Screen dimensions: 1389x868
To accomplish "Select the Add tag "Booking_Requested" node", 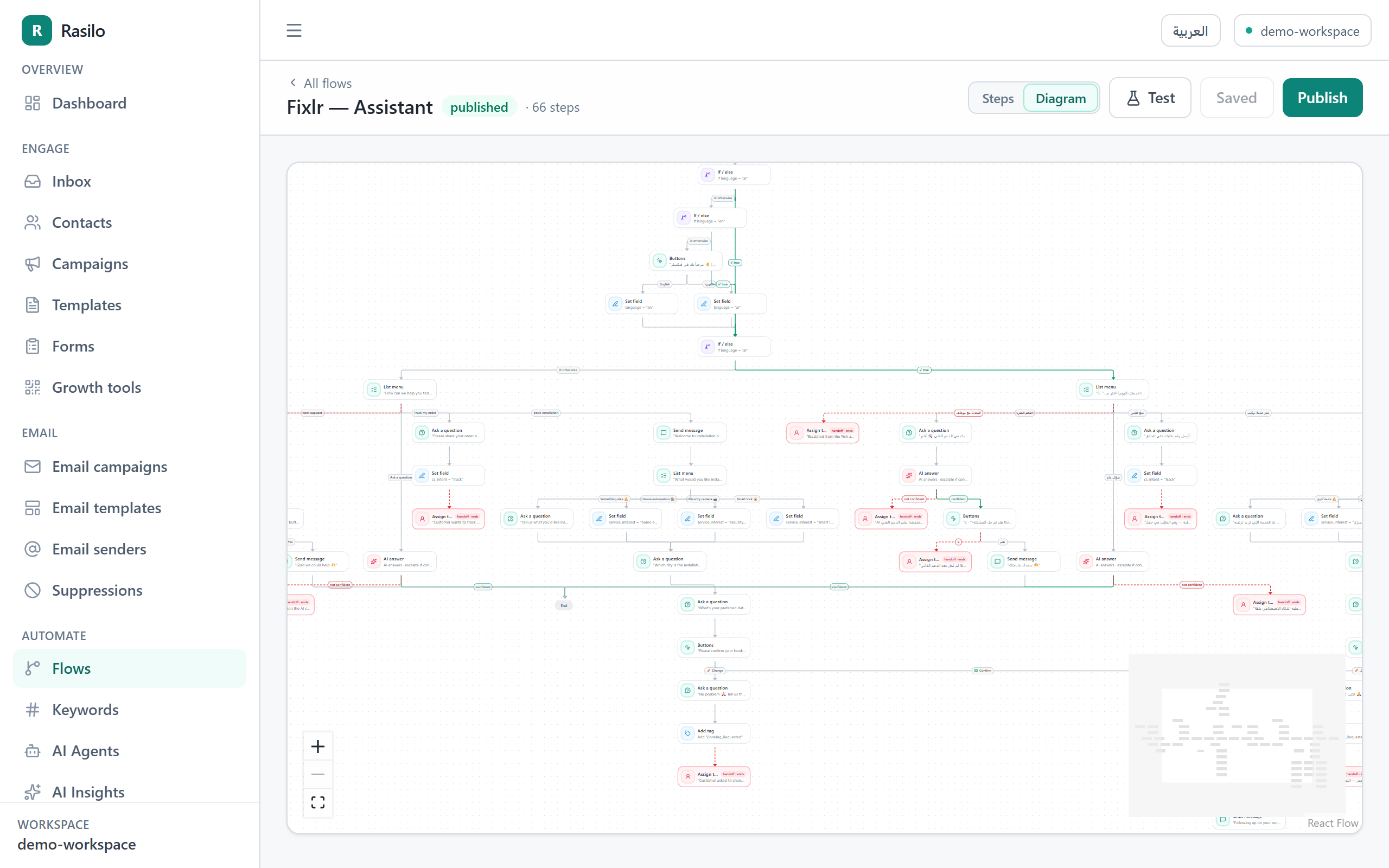I will point(714,733).
